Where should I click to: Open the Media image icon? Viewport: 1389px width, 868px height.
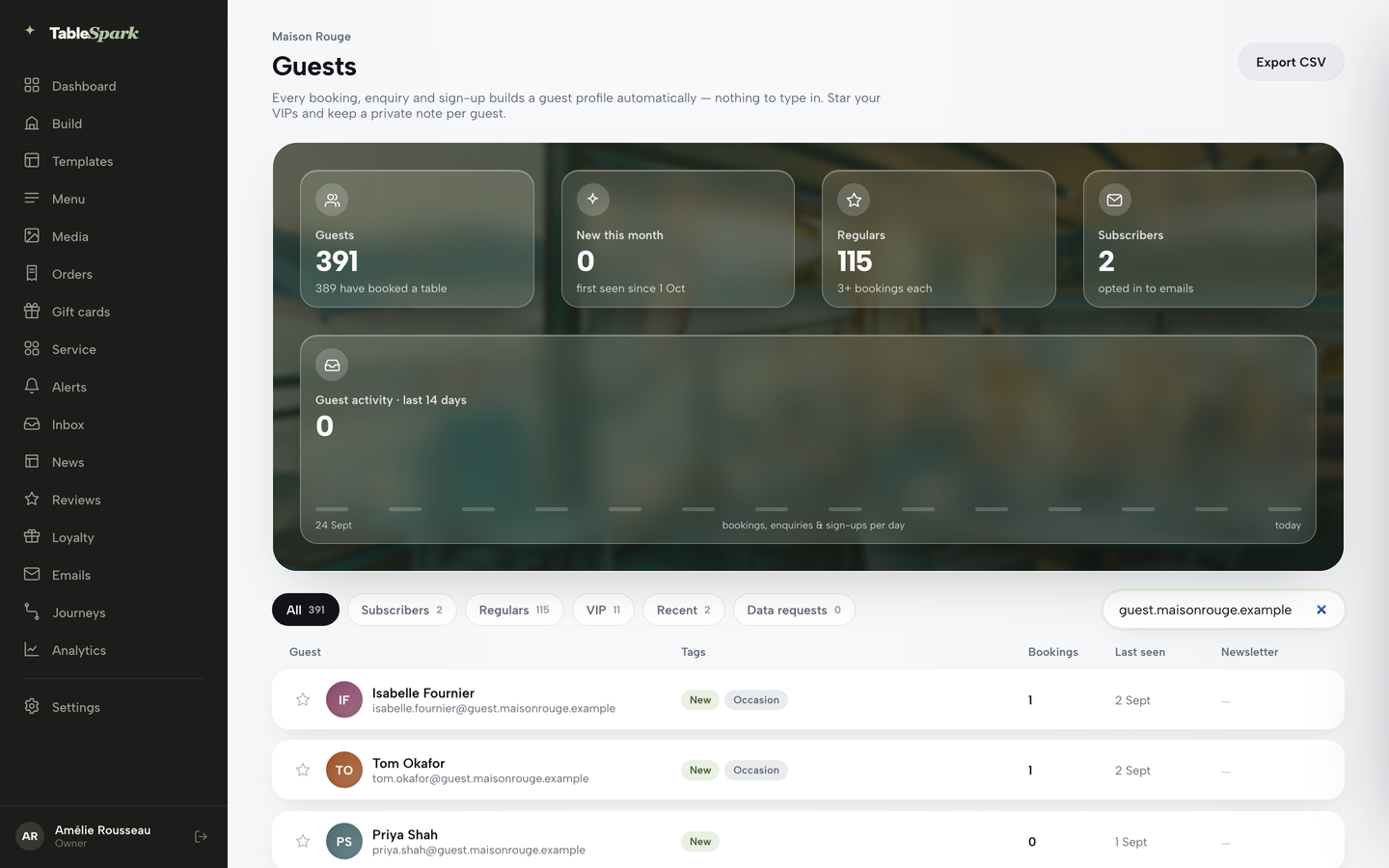(32, 236)
